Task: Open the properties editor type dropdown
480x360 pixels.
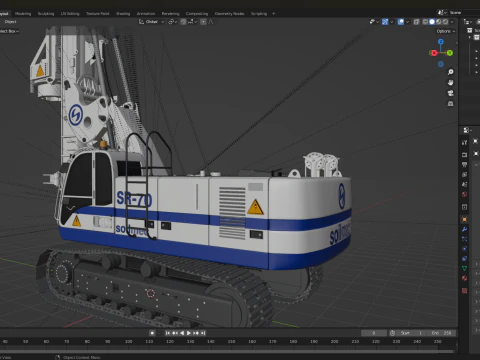Action: 467,130
